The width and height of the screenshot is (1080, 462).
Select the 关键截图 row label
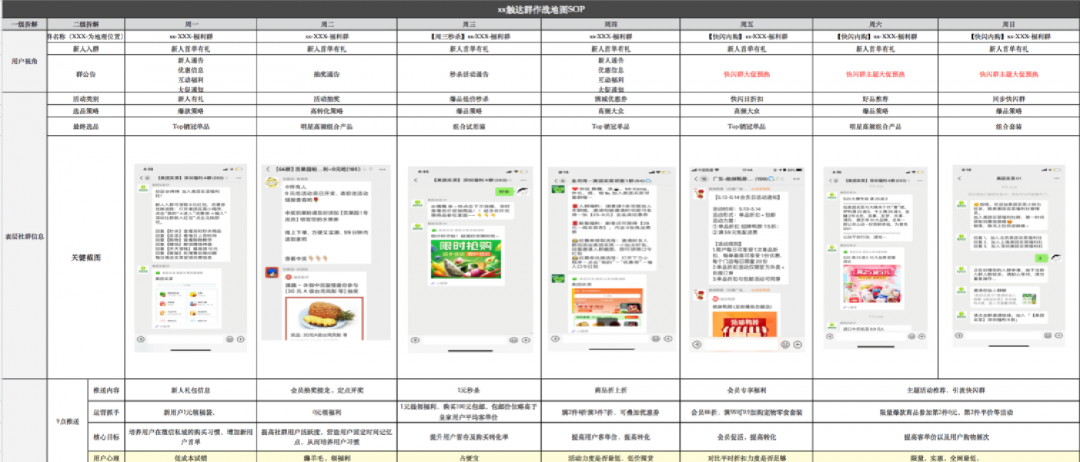85,257
